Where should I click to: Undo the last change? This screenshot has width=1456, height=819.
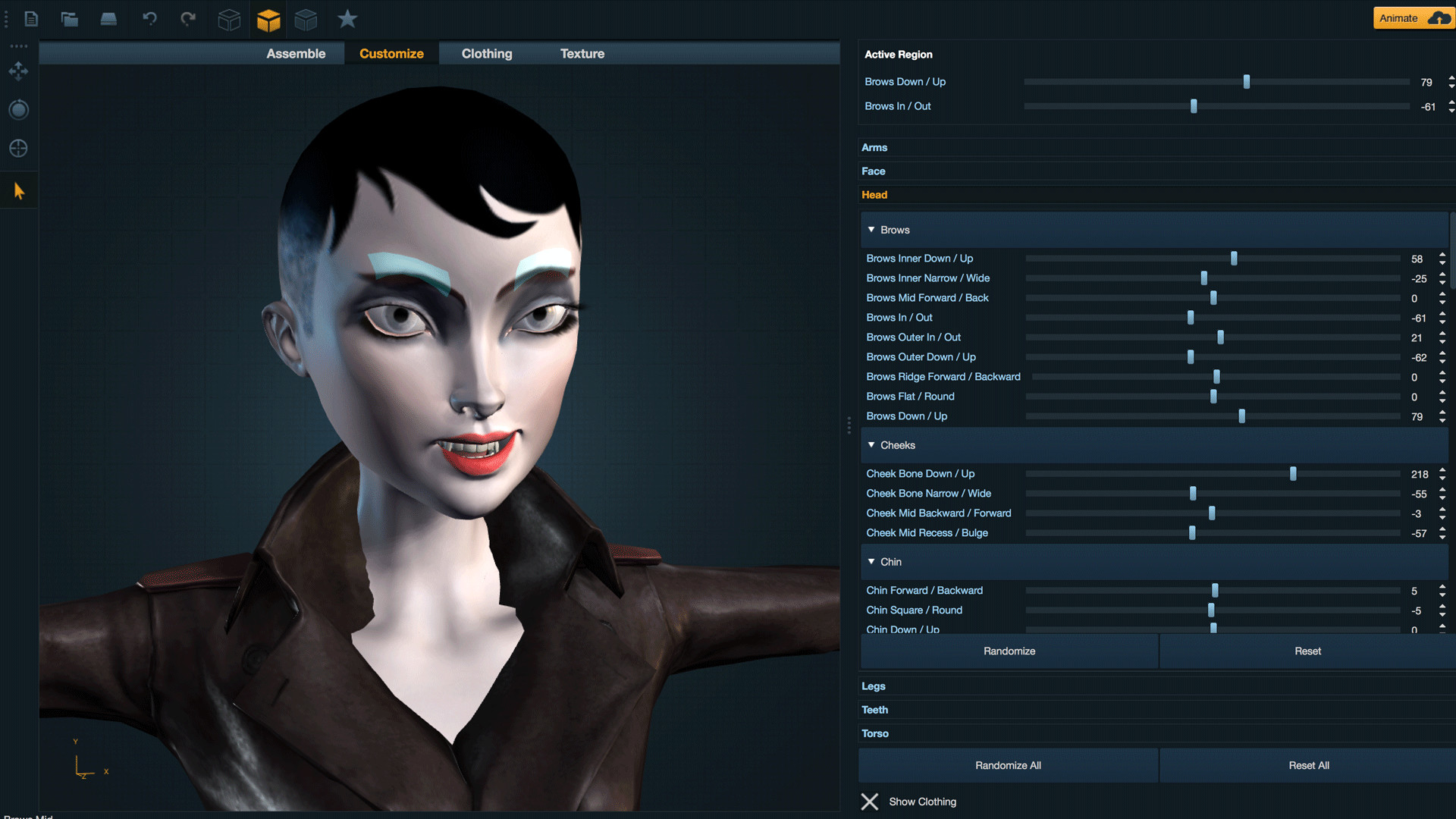point(149,19)
